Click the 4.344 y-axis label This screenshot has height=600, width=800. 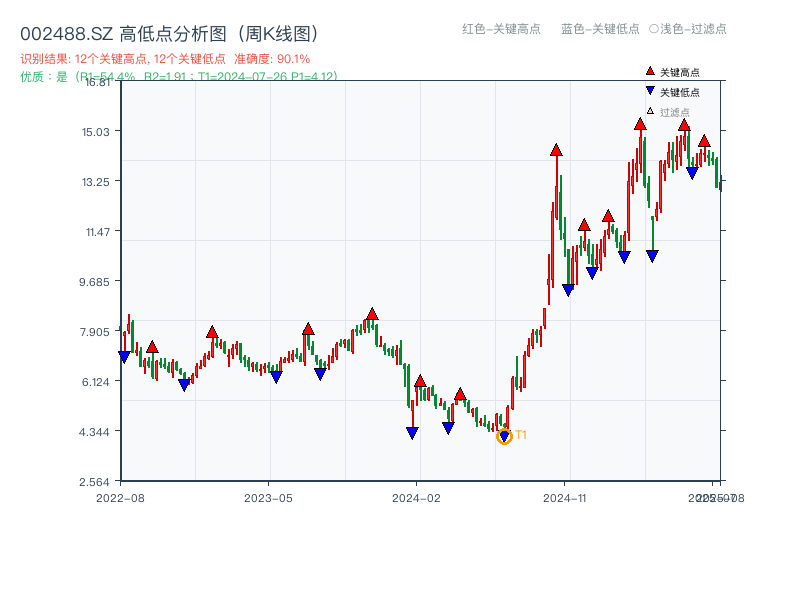94,432
